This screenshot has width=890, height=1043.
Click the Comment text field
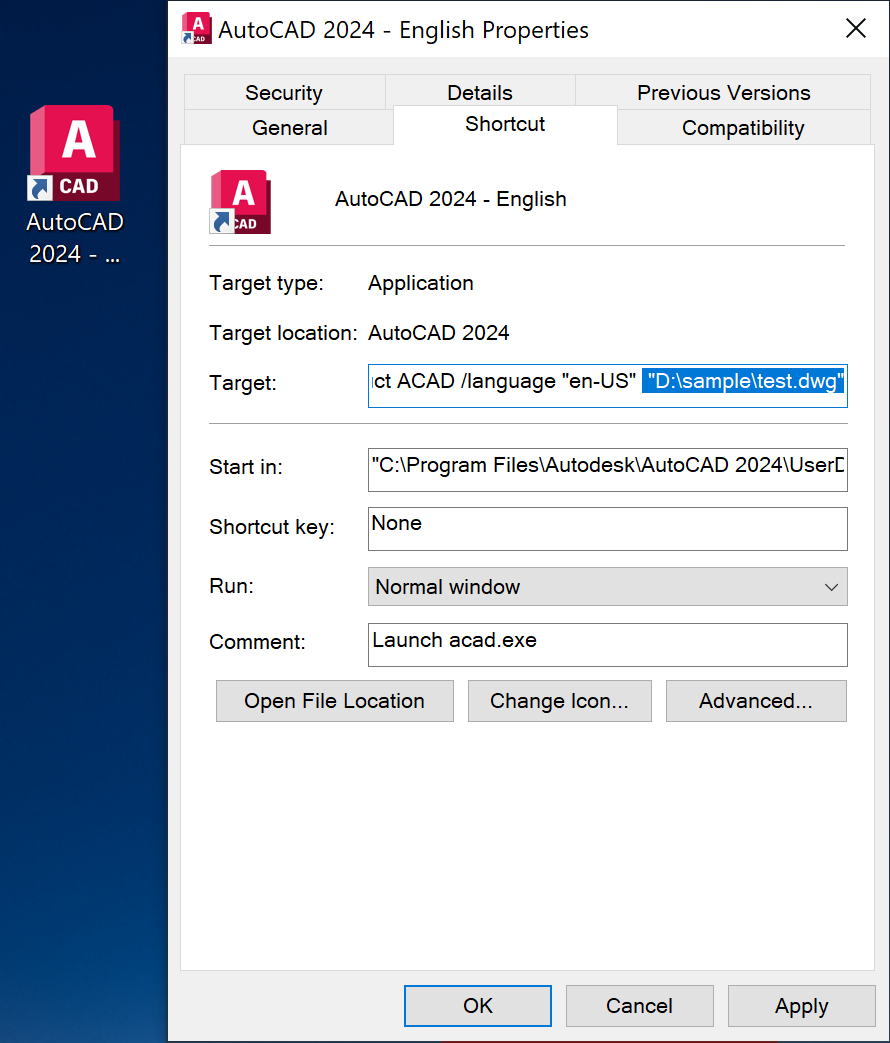[x=607, y=644]
